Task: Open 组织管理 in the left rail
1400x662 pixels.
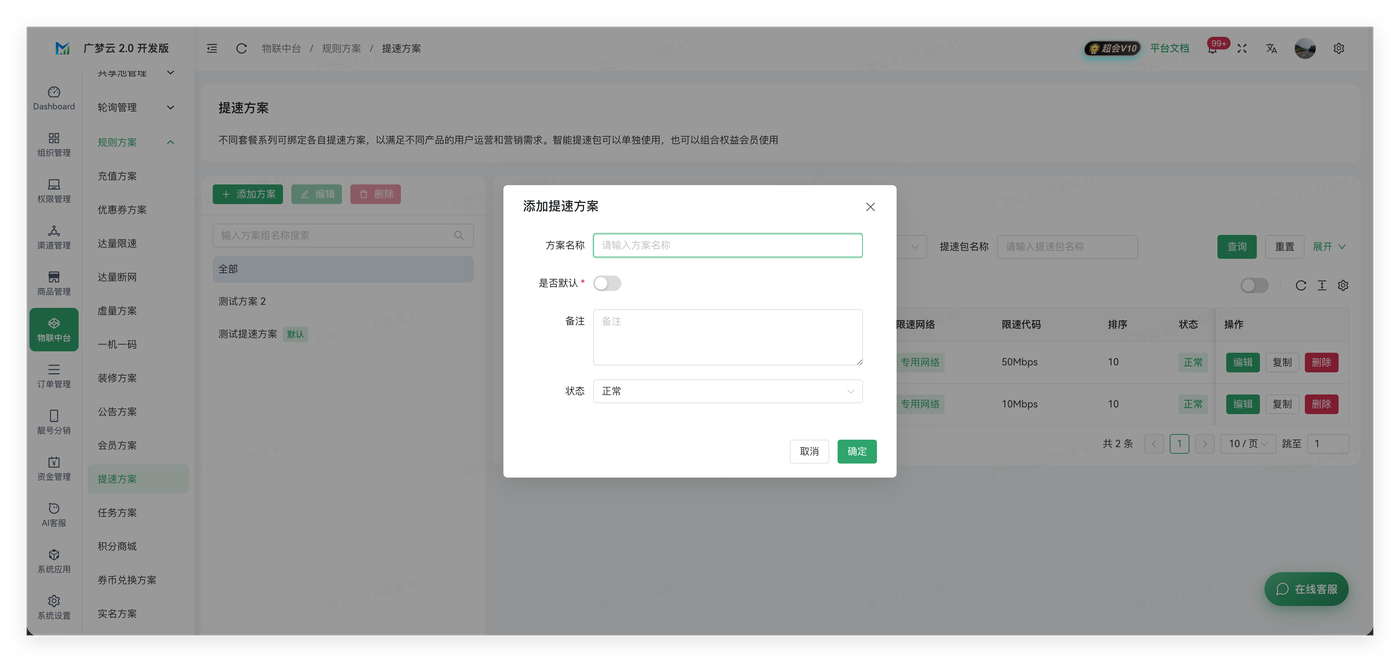Action: (54, 144)
